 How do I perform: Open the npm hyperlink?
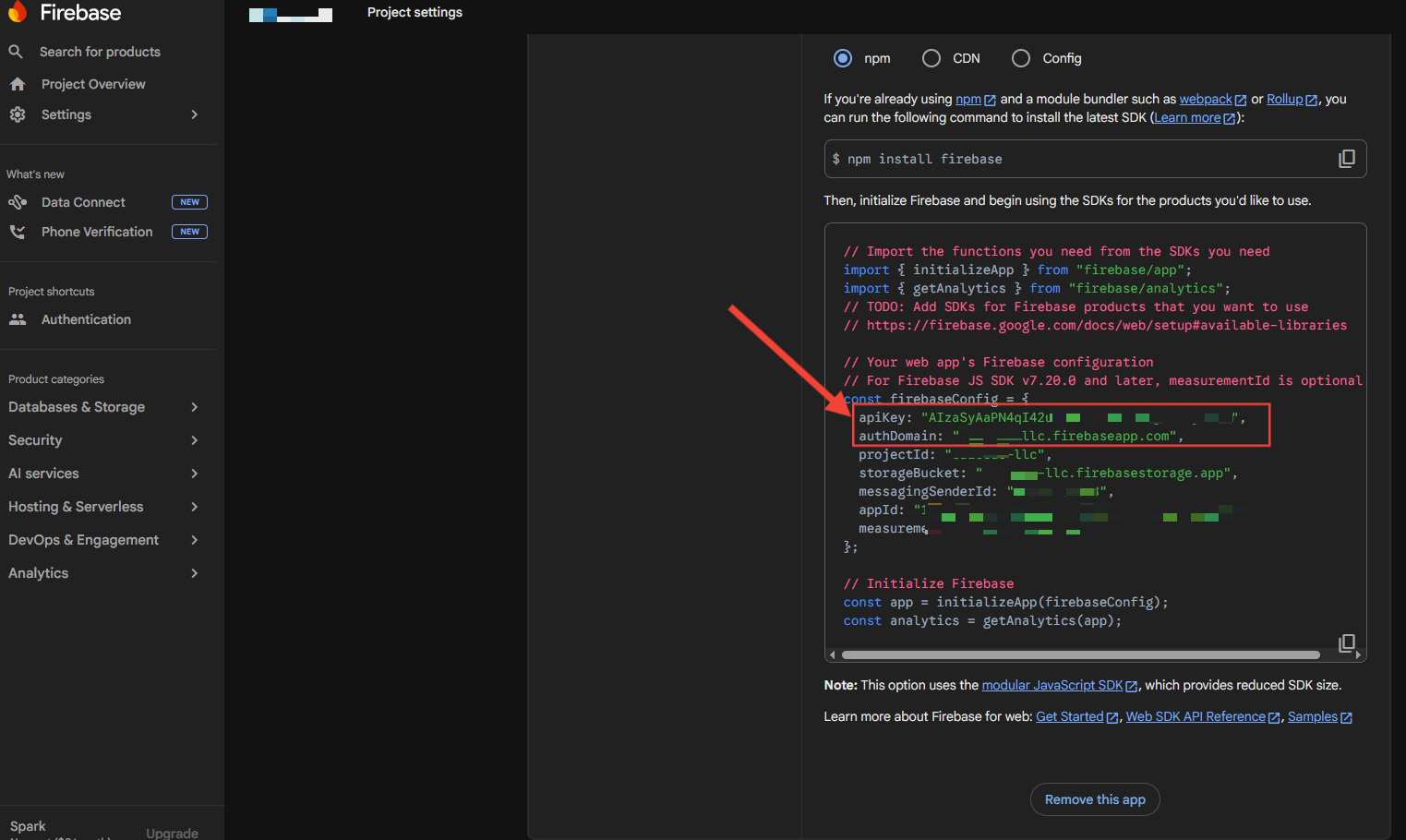tap(967, 99)
